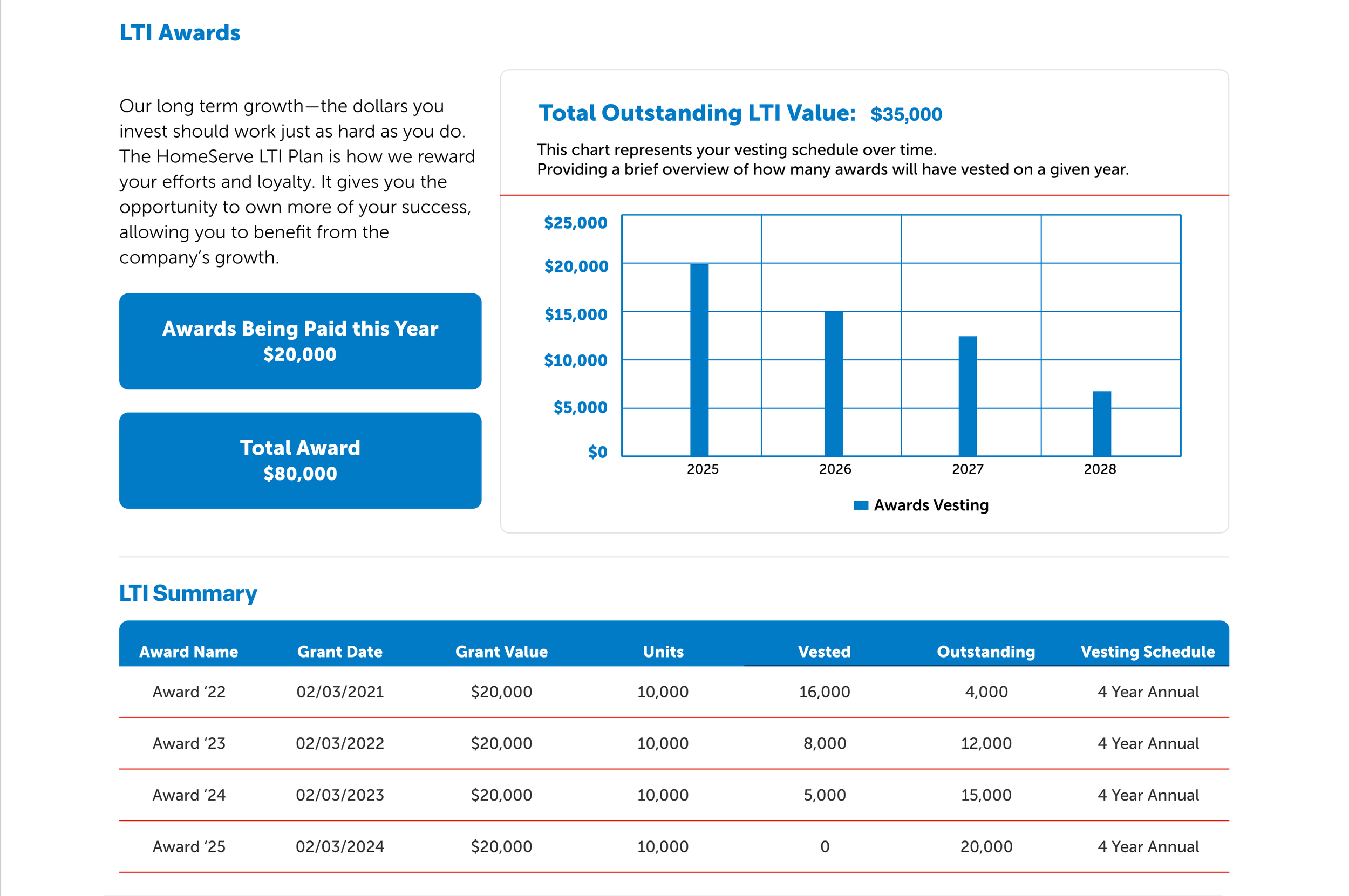Screen dimensions: 1349x896
Task: Click the Total Award $80,000 button
Action: (300, 461)
